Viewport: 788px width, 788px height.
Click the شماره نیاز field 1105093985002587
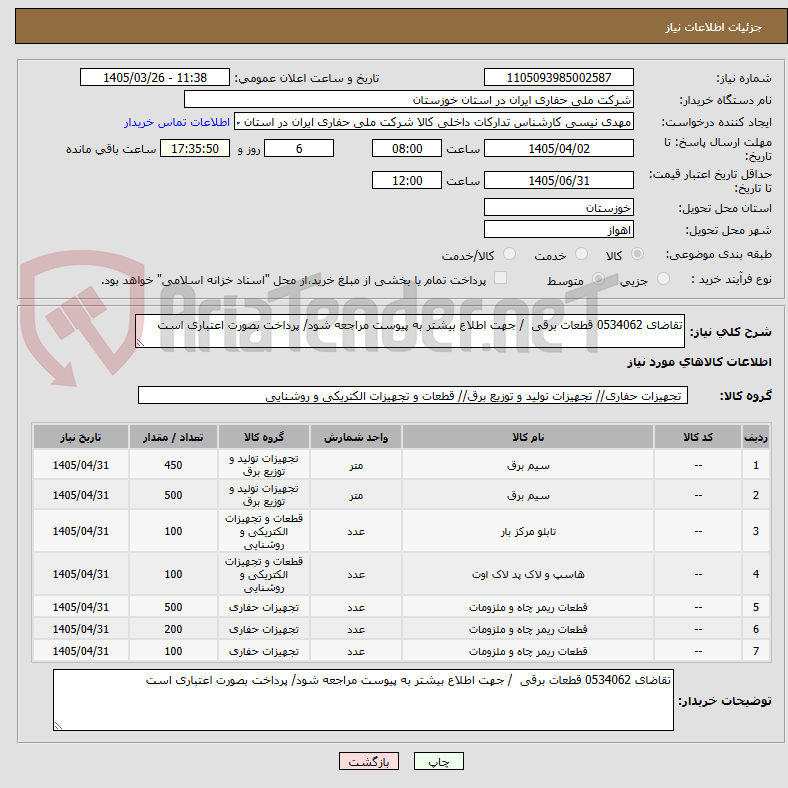pos(559,77)
